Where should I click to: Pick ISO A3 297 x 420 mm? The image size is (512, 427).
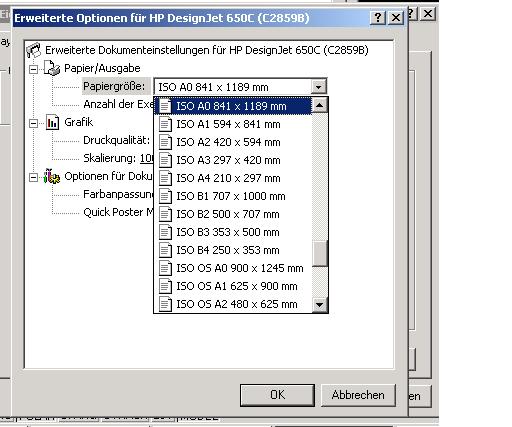pyautogui.click(x=233, y=160)
